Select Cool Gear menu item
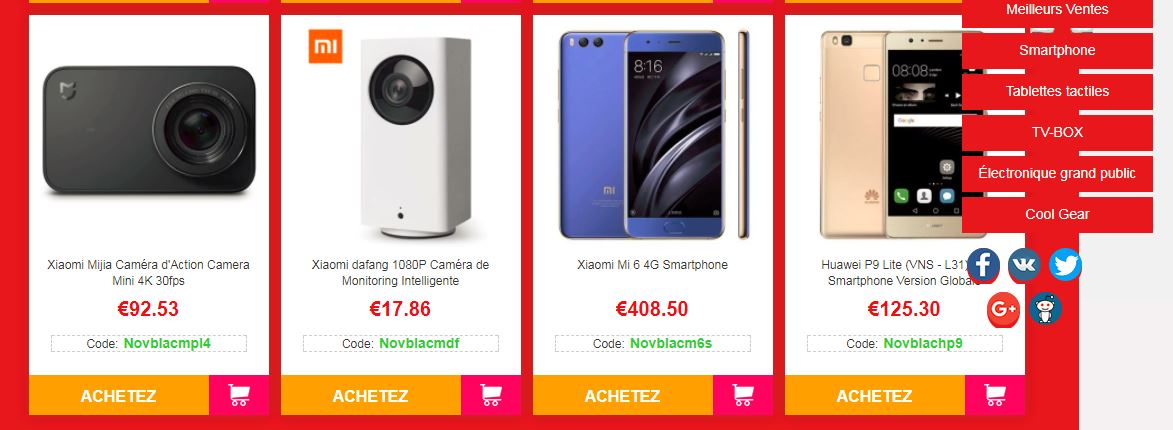Viewport: 1173px width, 430px height. pyautogui.click(x=1057, y=215)
